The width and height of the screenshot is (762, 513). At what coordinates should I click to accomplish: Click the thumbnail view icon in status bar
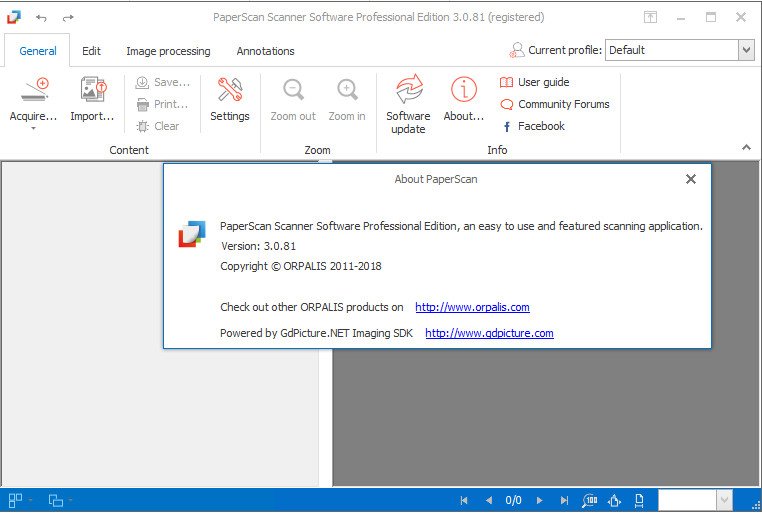(16, 500)
